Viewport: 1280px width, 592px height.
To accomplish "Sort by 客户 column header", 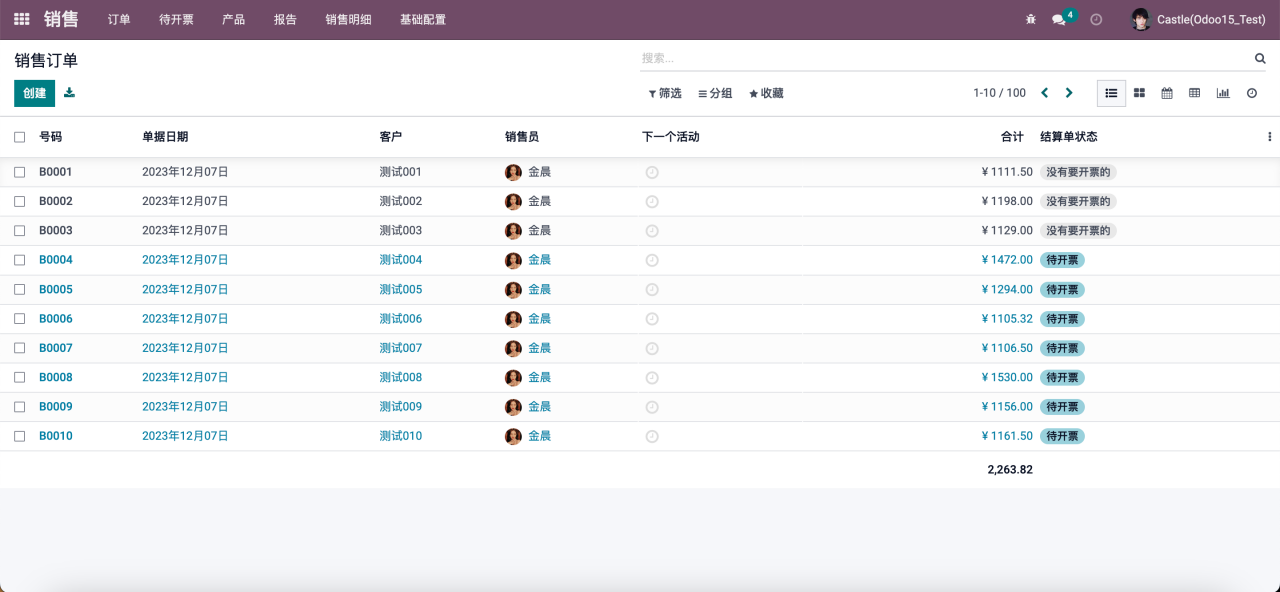I will point(391,137).
